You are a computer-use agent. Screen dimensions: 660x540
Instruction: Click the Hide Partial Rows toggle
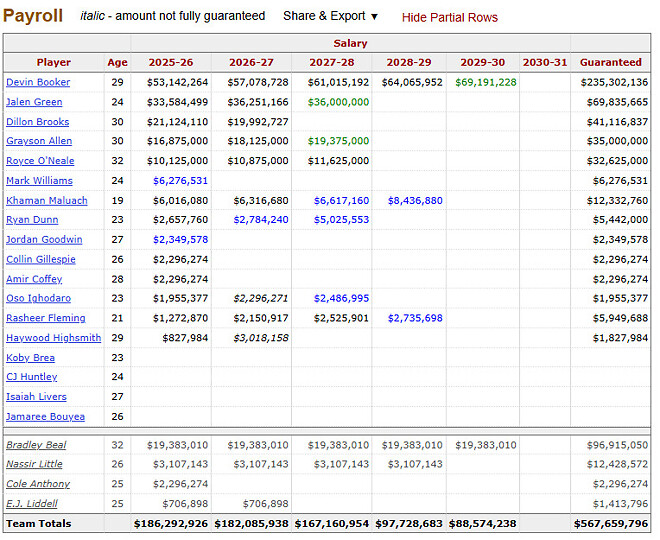[449, 17]
